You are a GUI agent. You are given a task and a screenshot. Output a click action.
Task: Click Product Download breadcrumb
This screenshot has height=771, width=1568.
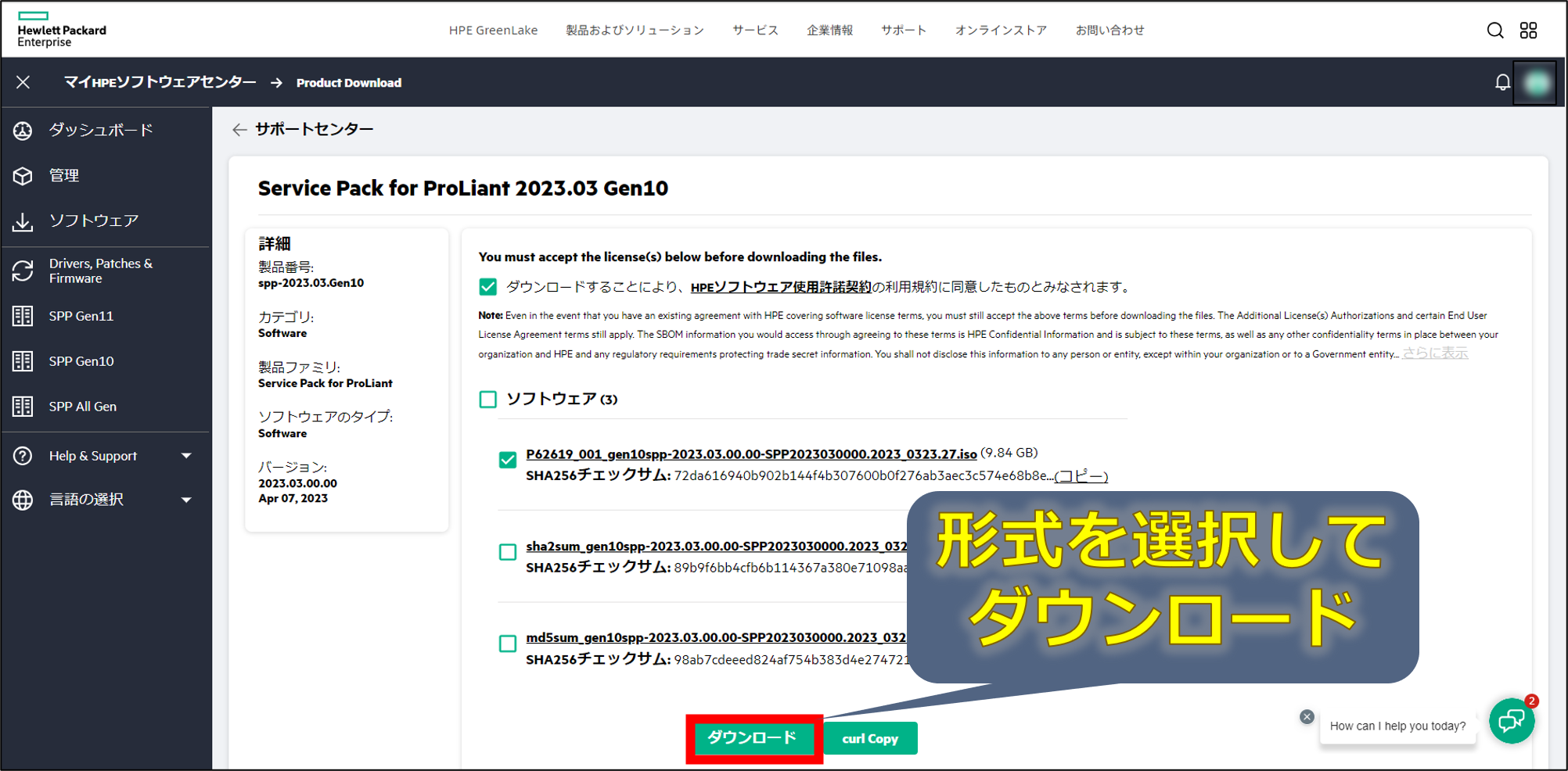click(x=349, y=83)
